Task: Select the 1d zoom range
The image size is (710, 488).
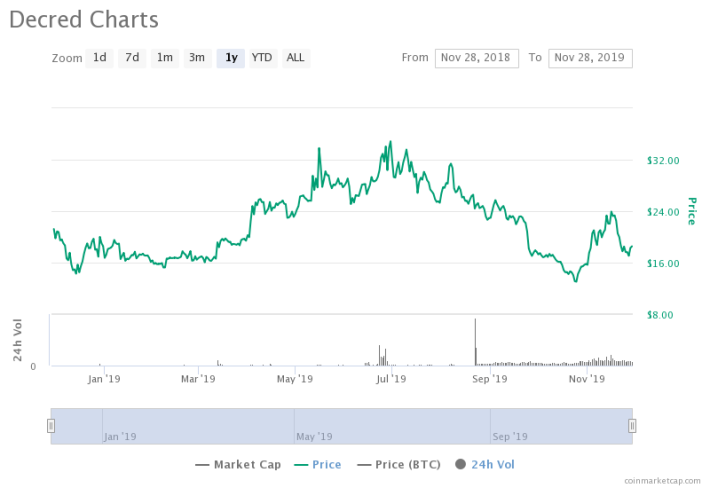Action: point(99,58)
